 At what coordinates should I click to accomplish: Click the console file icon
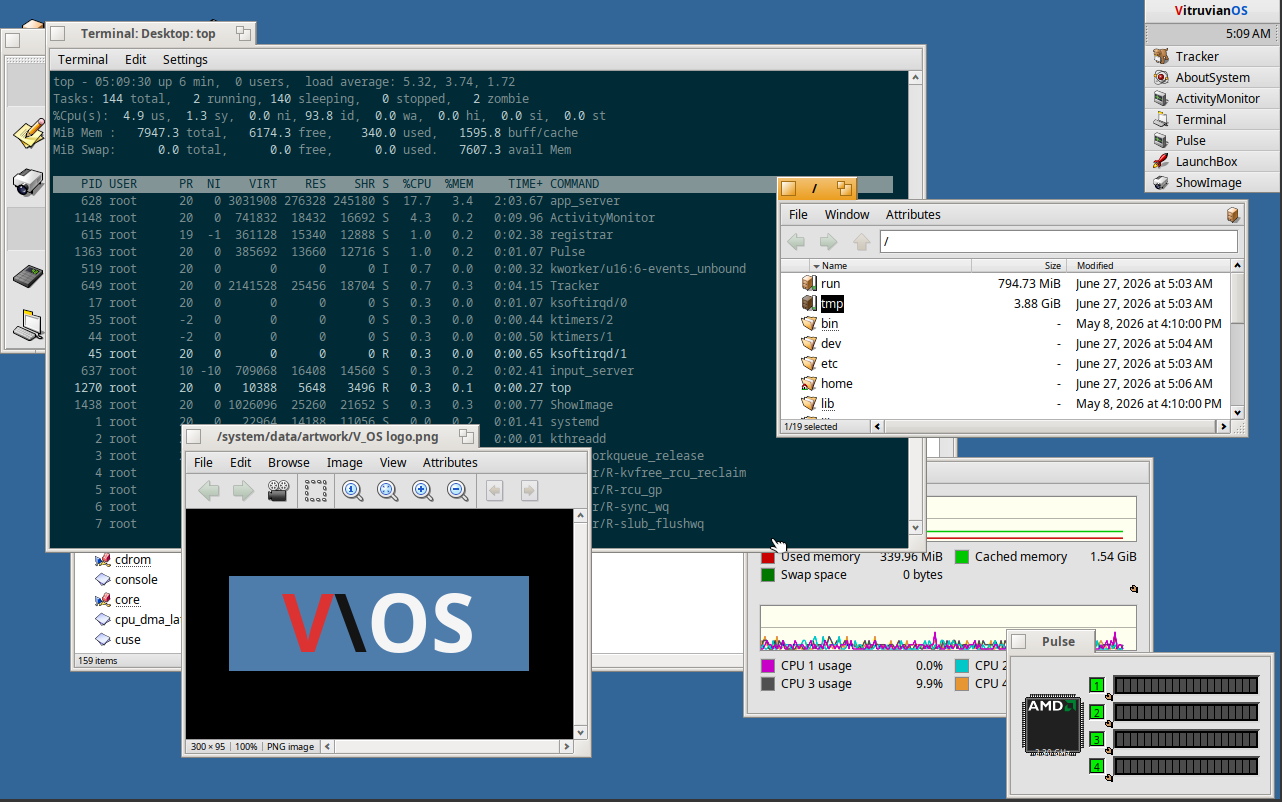coord(102,580)
